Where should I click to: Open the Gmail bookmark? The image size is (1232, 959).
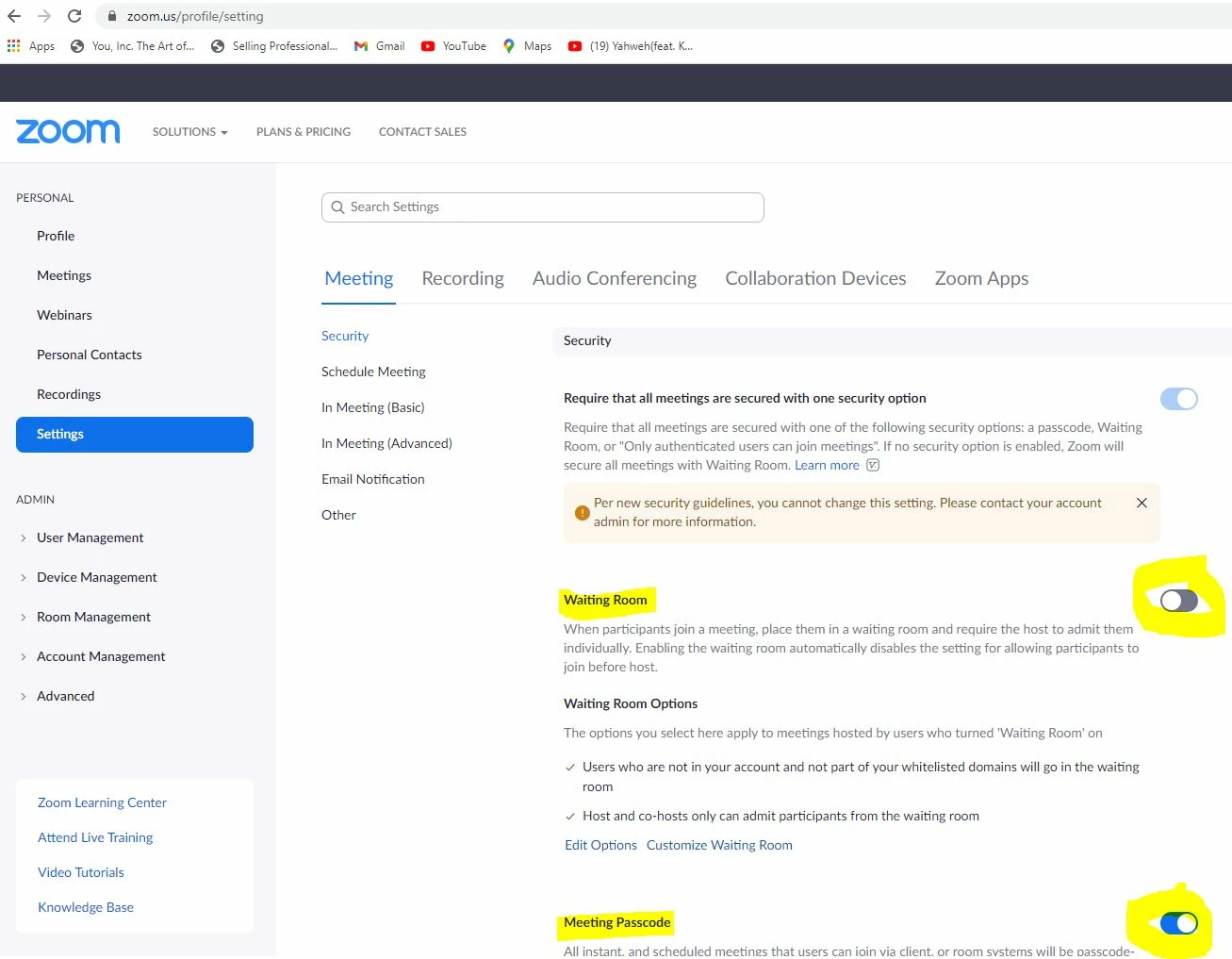pyautogui.click(x=379, y=45)
